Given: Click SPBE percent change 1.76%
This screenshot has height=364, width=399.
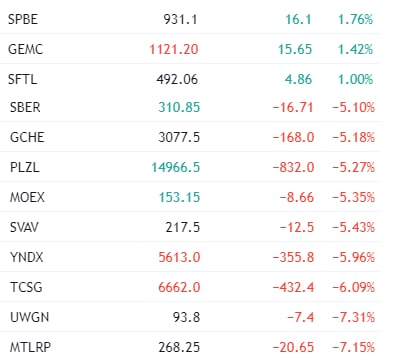Looking at the screenshot, I should point(355,19).
